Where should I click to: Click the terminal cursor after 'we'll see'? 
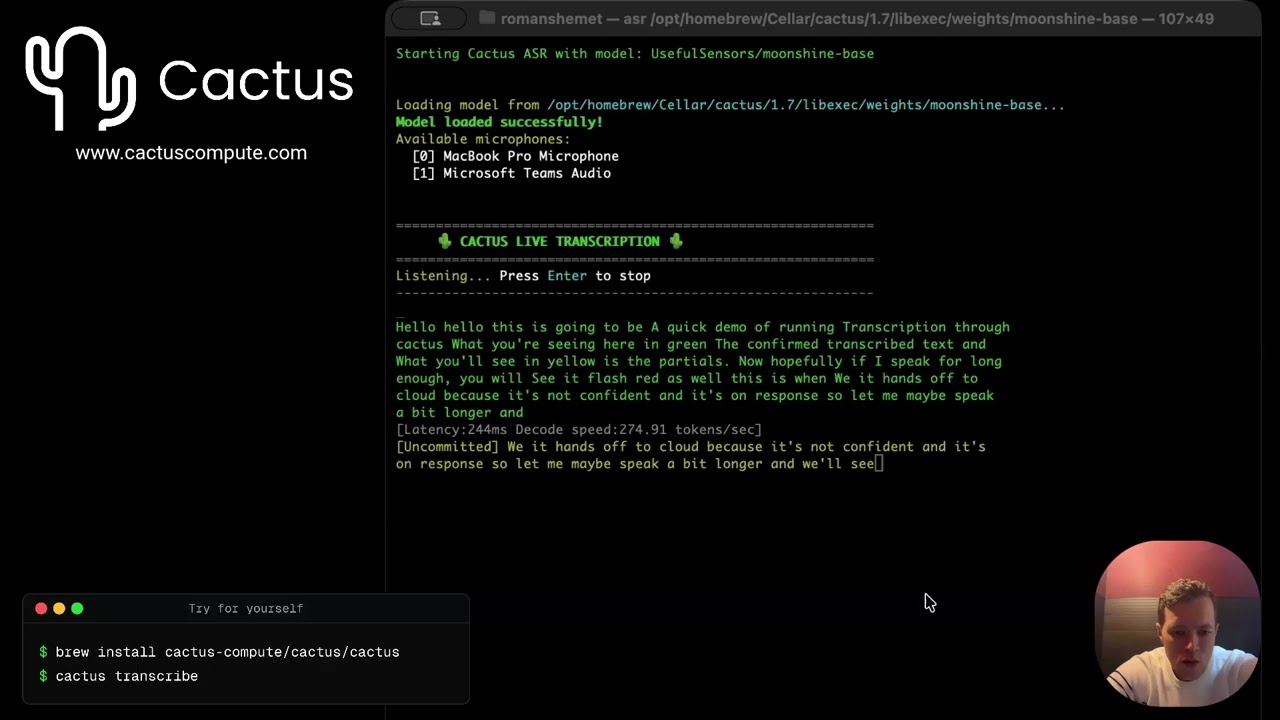[879, 463]
